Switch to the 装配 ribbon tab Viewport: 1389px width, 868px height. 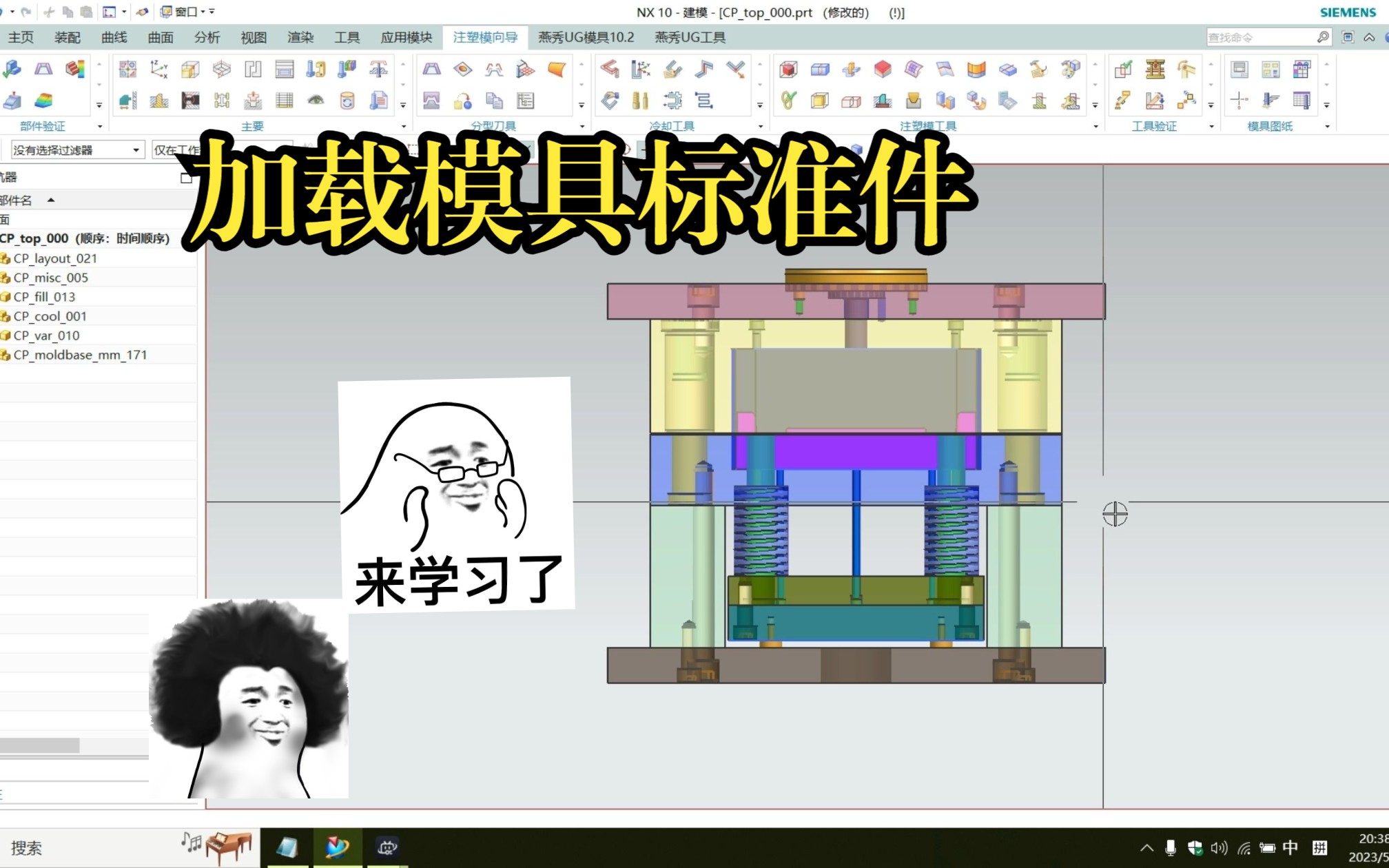68,37
